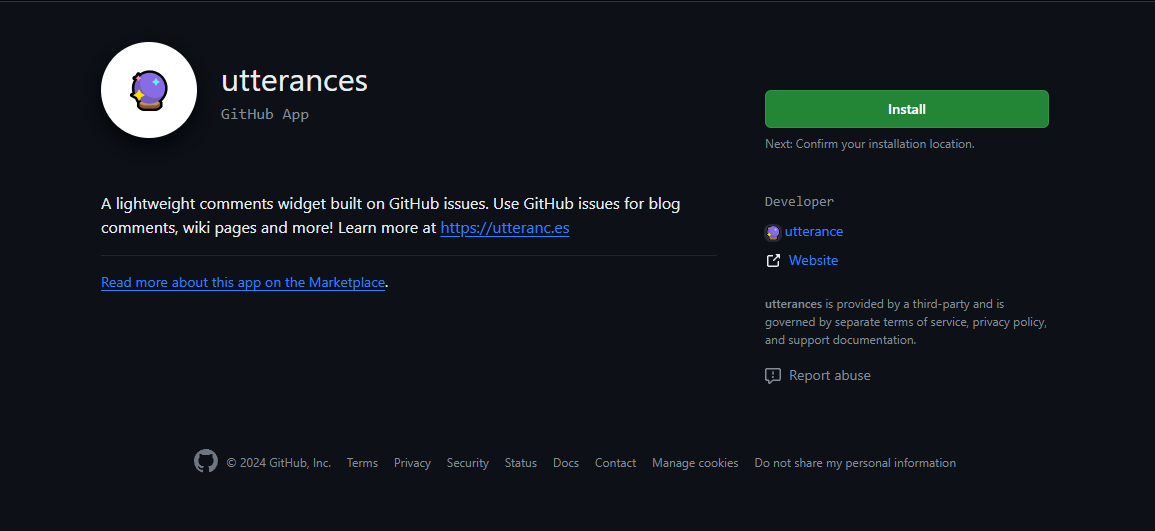Open Contact footer link

coord(615,463)
